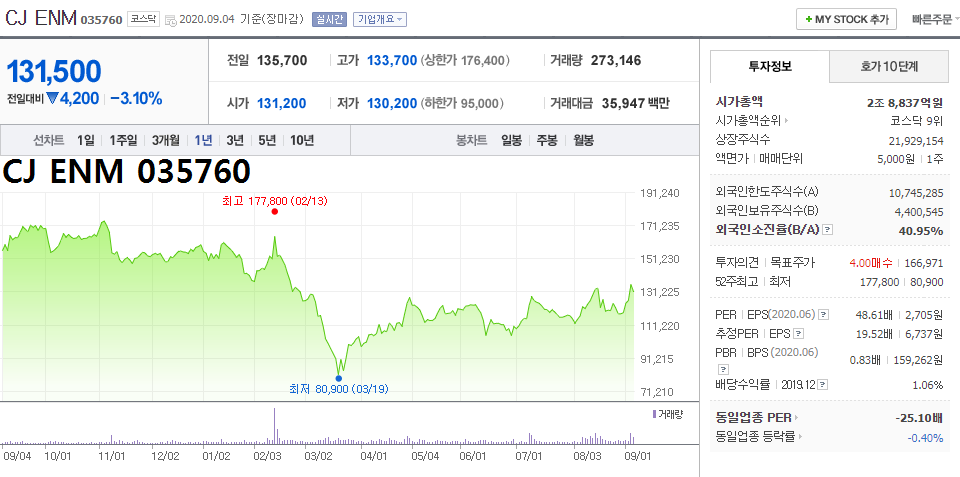Click the calendar icon beside 2020.09.04
This screenshot has width=960, height=477.
[x=171, y=20]
